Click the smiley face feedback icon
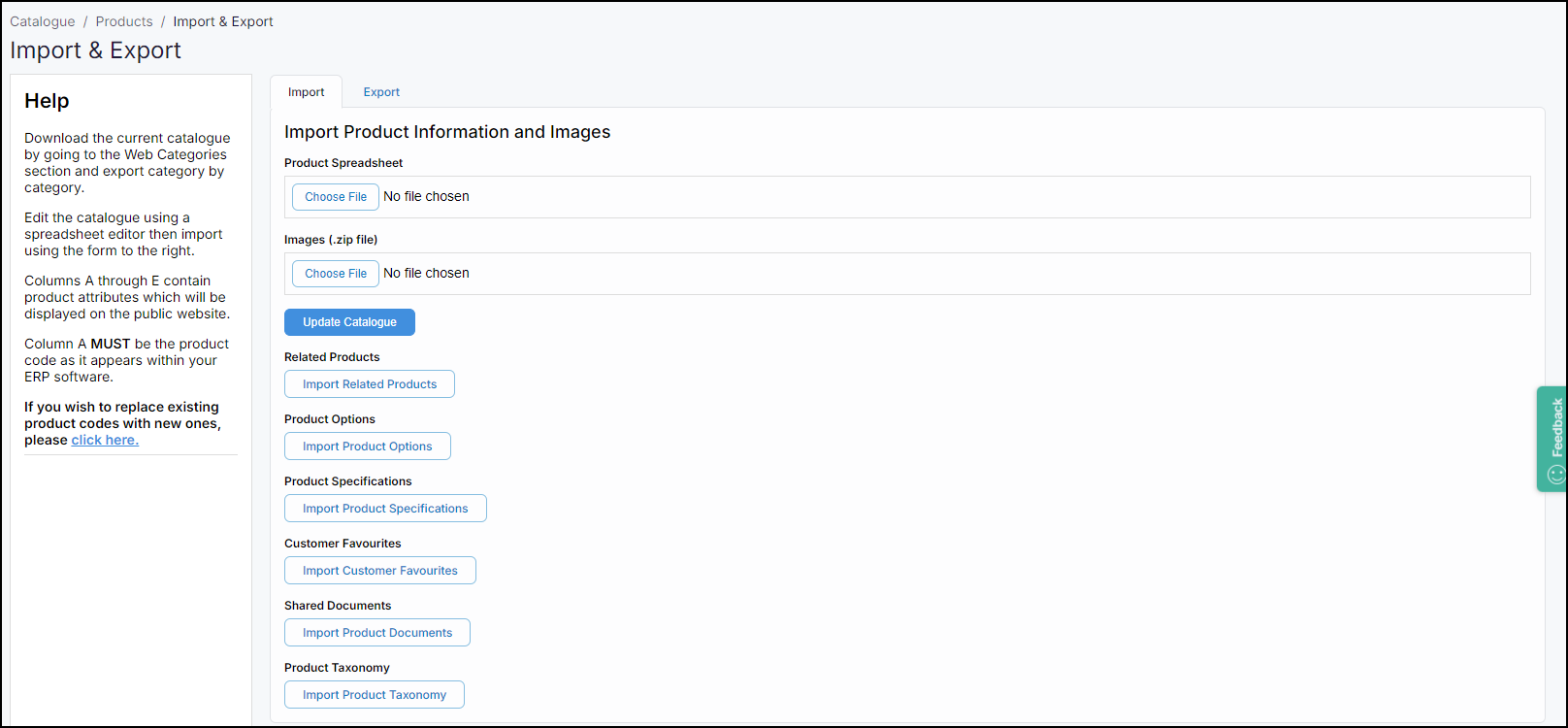 1556,474
